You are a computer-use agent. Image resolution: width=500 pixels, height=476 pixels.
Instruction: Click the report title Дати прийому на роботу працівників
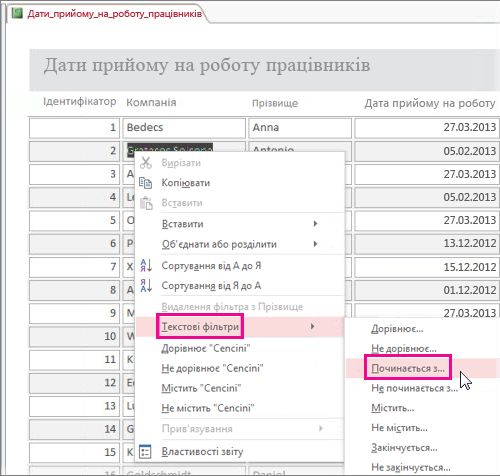tap(207, 65)
